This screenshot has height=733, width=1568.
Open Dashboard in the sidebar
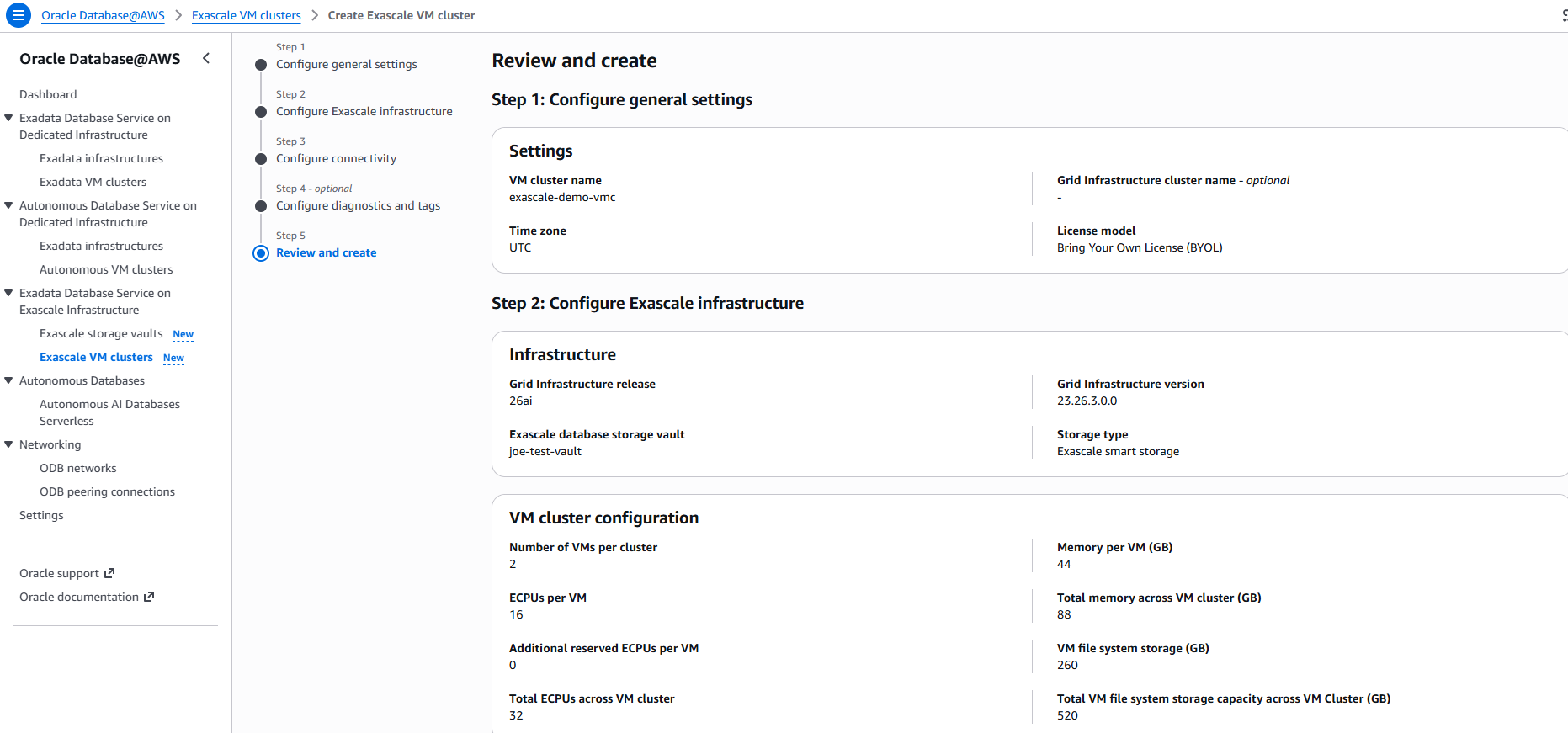coord(48,94)
